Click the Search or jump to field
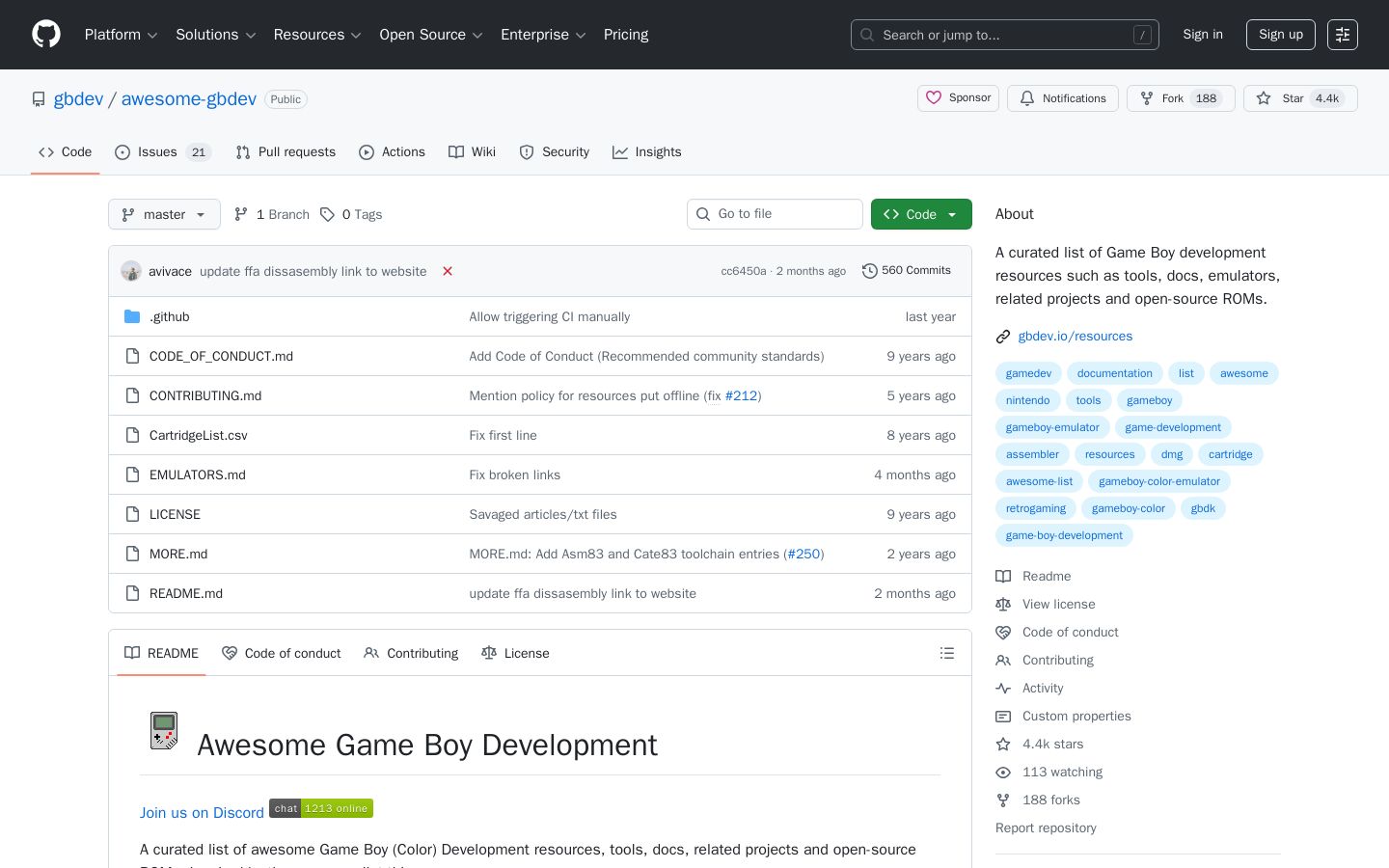The width and height of the screenshot is (1389, 868). (x=1005, y=35)
